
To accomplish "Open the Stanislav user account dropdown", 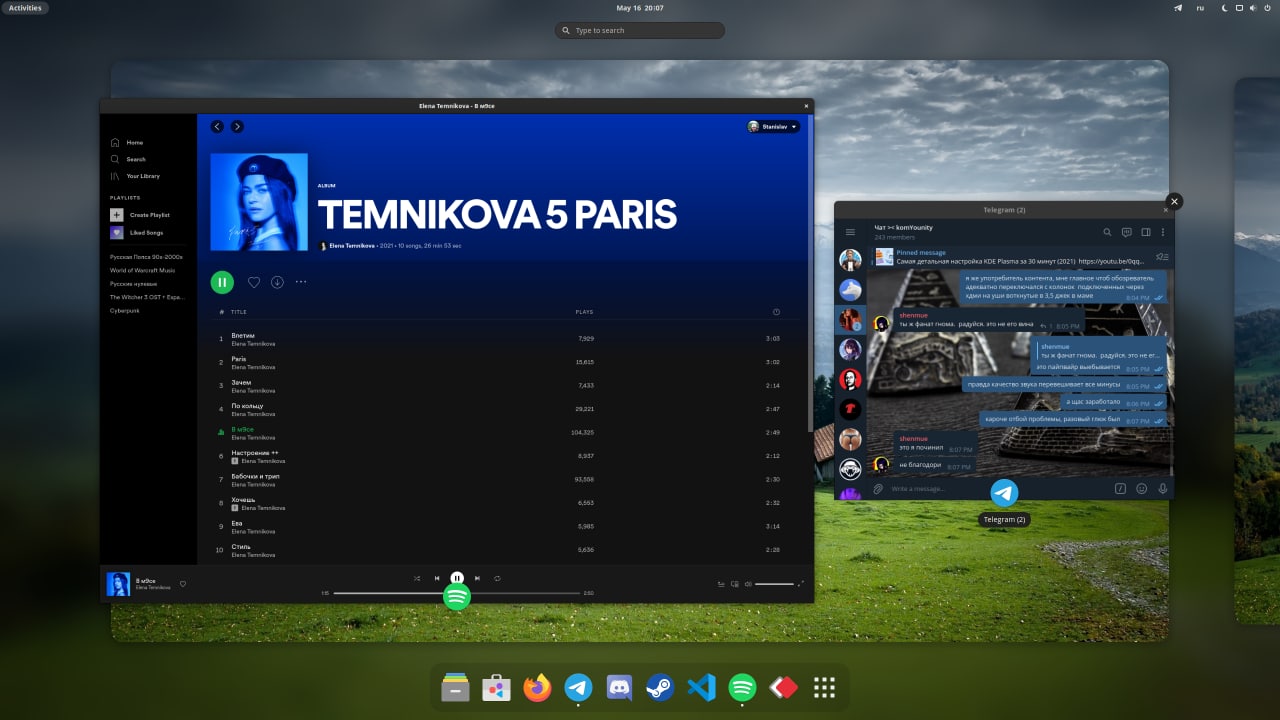I will (x=773, y=127).
